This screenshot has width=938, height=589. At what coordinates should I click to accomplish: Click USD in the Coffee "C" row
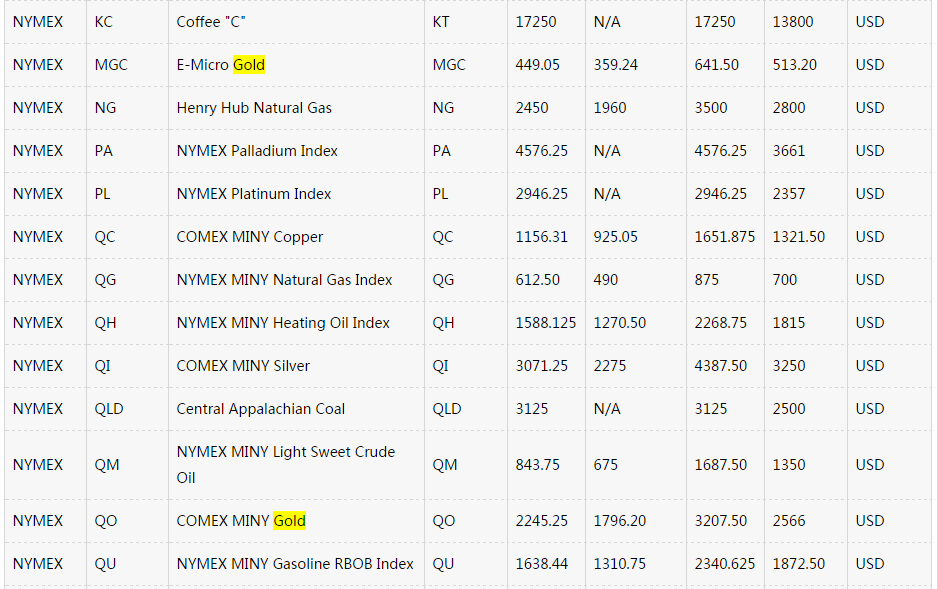tap(870, 22)
